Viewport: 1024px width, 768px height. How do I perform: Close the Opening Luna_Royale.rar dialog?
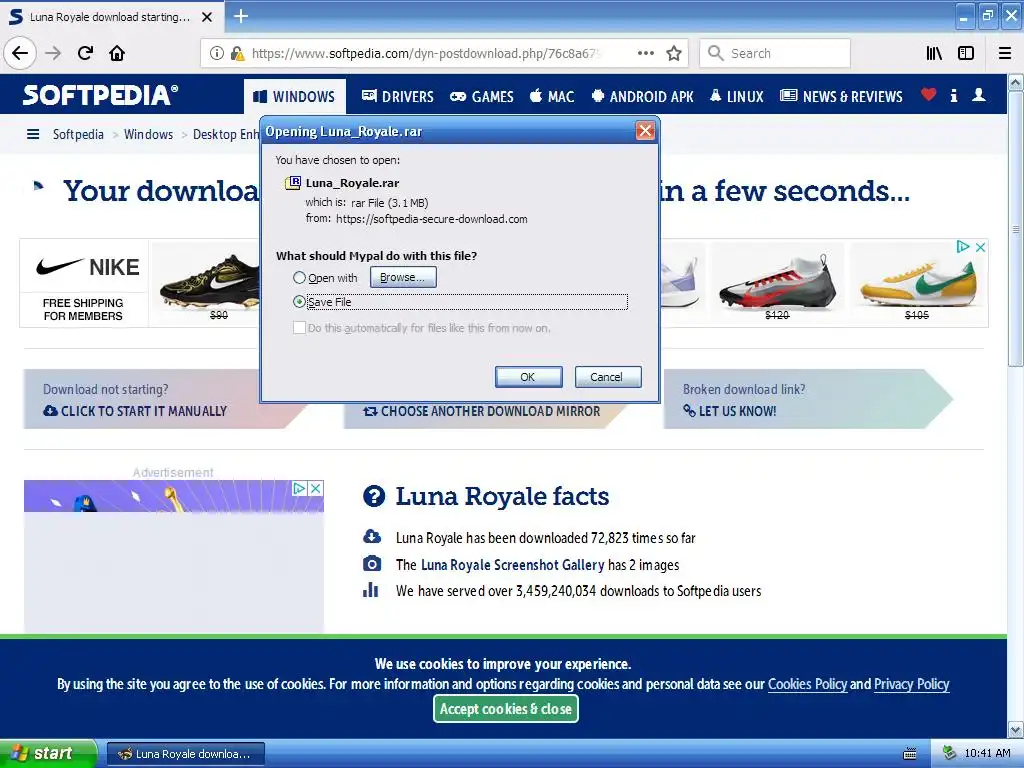[645, 131]
